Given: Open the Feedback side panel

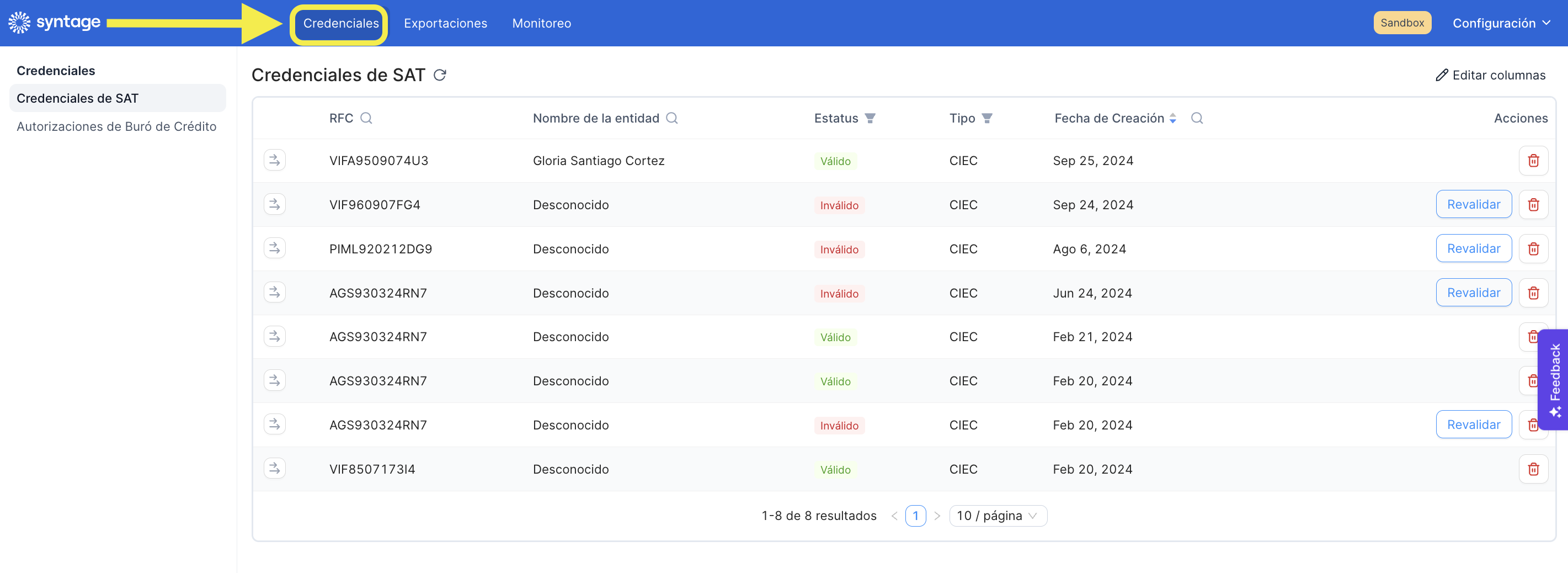Looking at the screenshot, I should tap(1554, 380).
